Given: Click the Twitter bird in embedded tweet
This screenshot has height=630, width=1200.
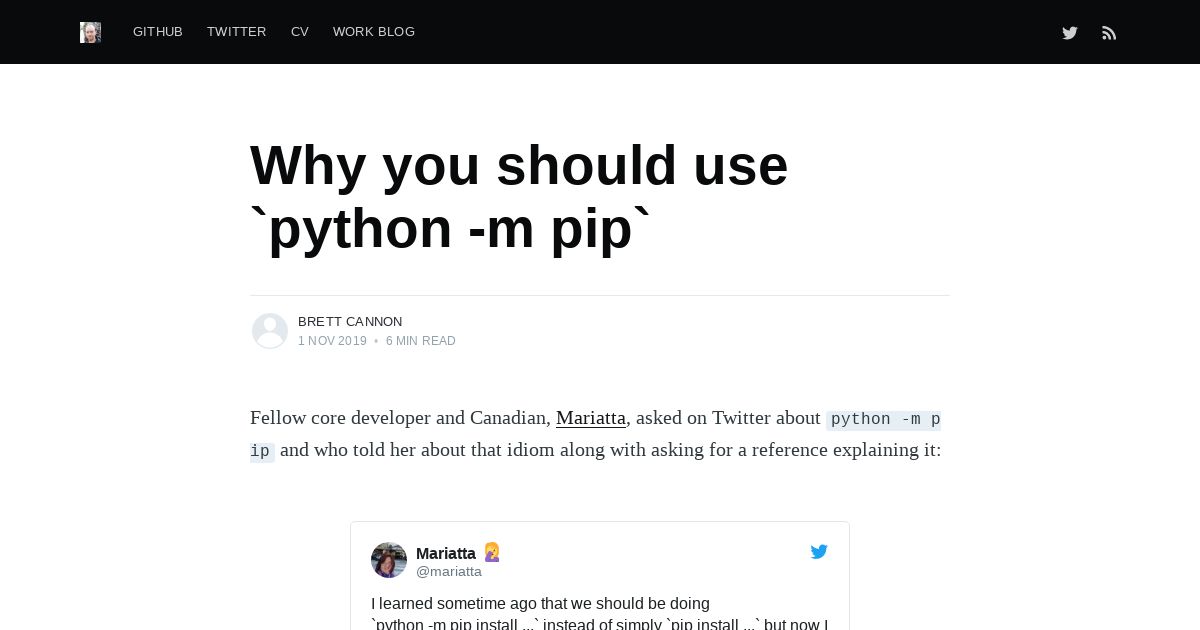Looking at the screenshot, I should [x=819, y=552].
